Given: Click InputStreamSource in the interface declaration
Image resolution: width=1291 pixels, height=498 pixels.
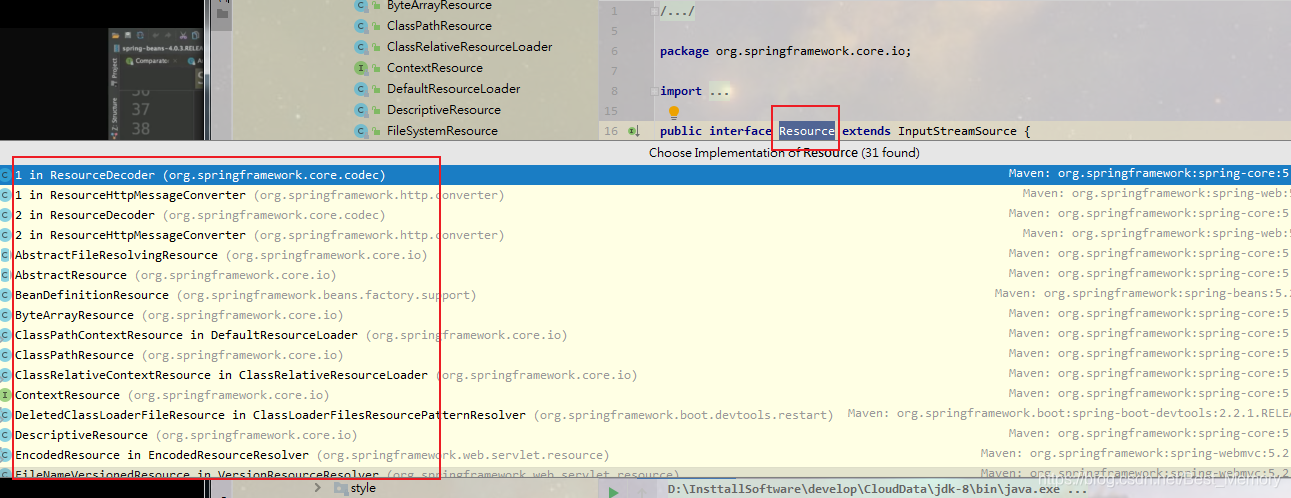Looking at the screenshot, I should point(957,131).
